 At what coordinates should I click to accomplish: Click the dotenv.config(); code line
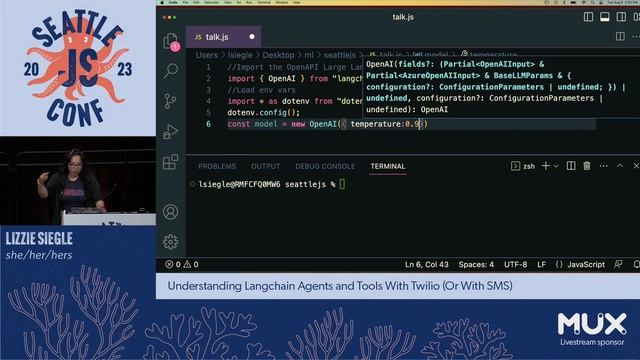(264, 113)
